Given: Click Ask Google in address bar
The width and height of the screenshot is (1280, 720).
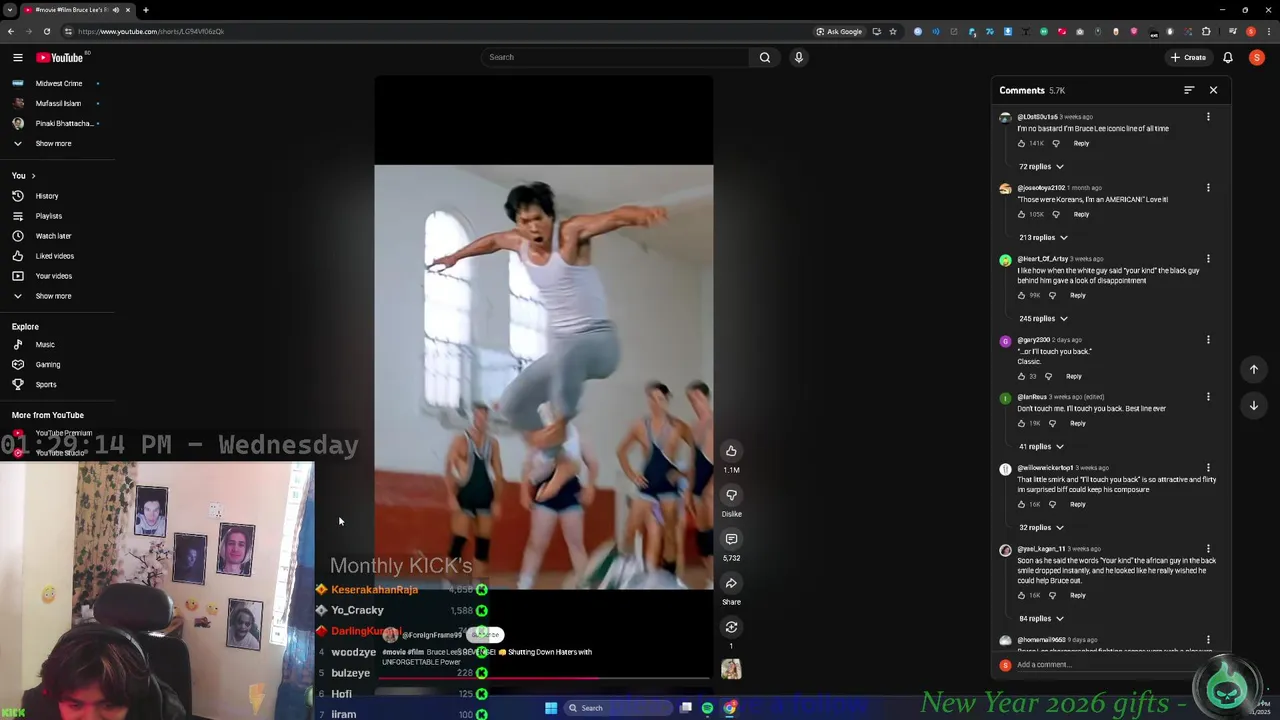Looking at the screenshot, I should (838, 31).
